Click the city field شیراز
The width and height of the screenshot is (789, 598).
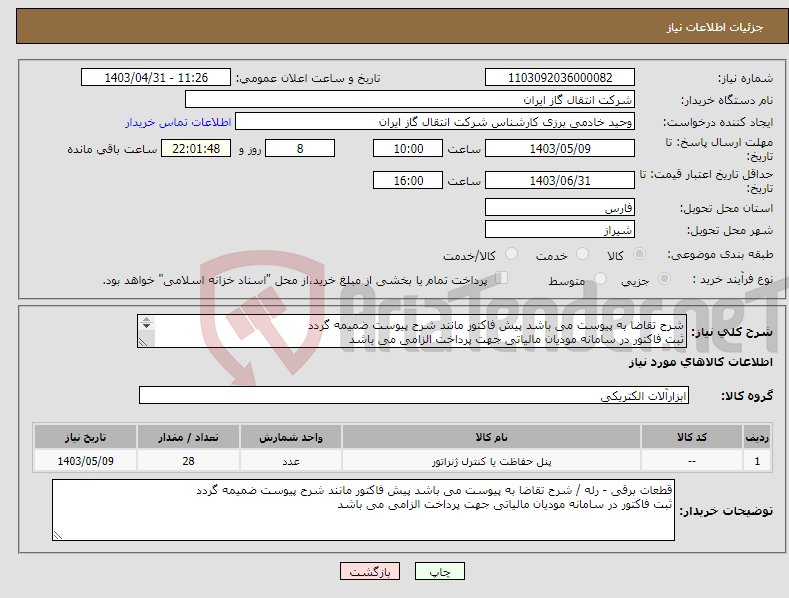point(560,229)
